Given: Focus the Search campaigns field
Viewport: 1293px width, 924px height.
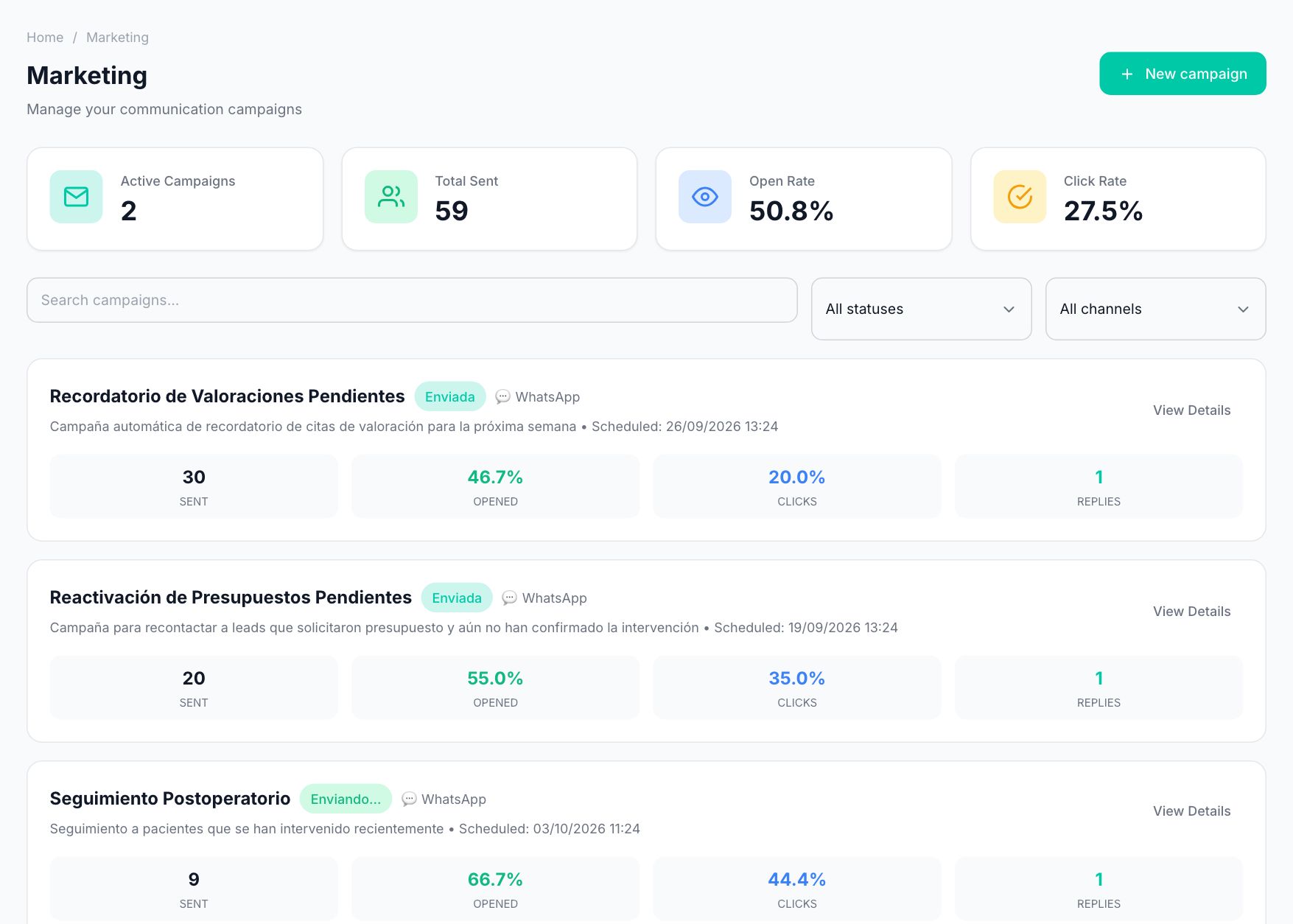Looking at the screenshot, I should pyautogui.click(x=412, y=300).
